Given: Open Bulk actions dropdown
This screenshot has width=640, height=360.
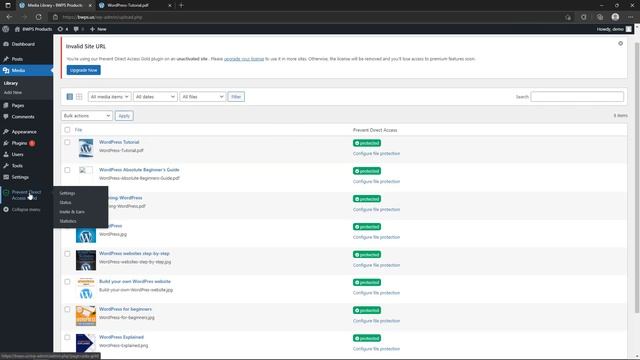Looking at the screenshot, I should tap(87, 116).
